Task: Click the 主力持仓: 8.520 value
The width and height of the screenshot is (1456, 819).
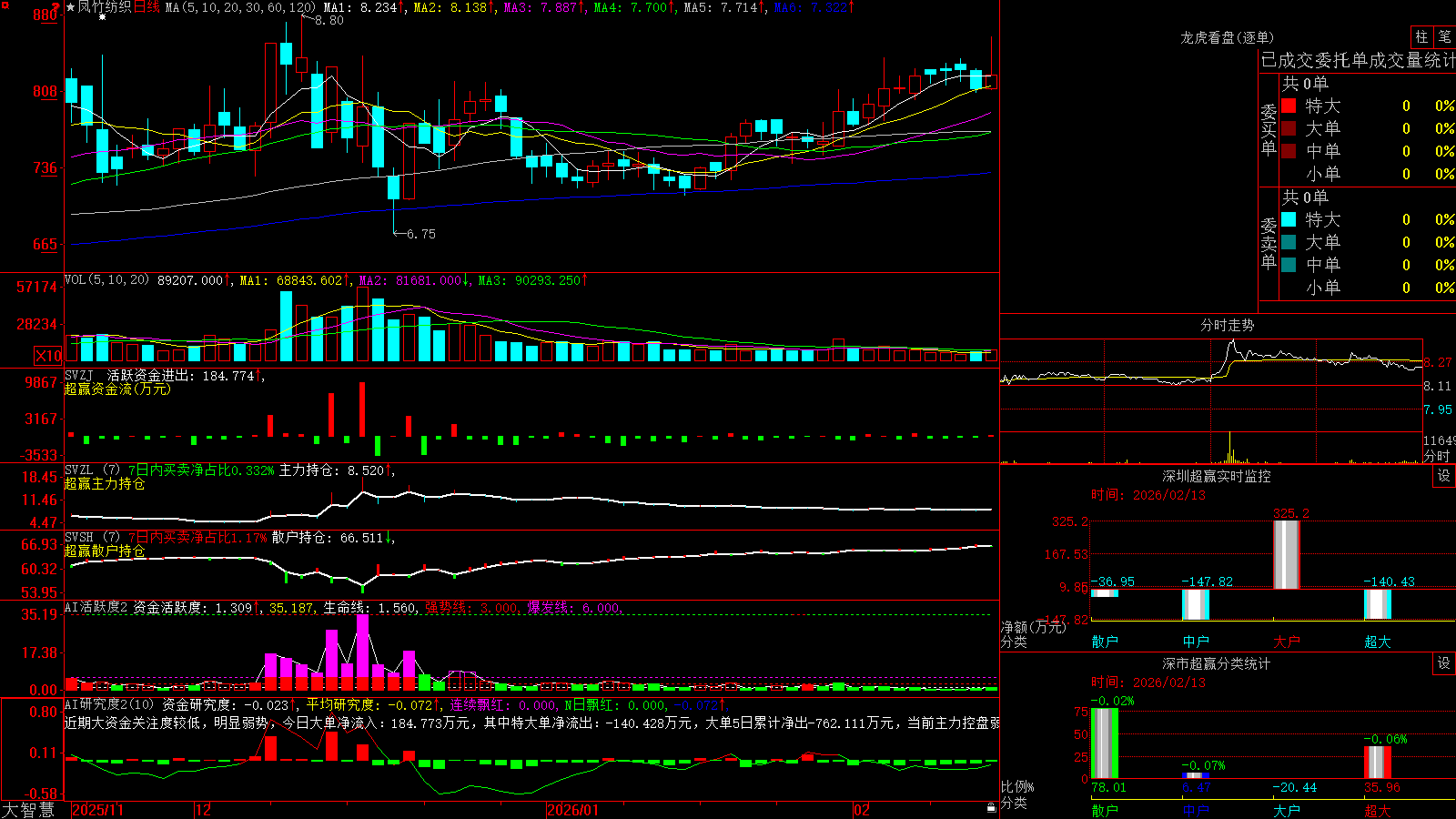Action: [337, 470]
